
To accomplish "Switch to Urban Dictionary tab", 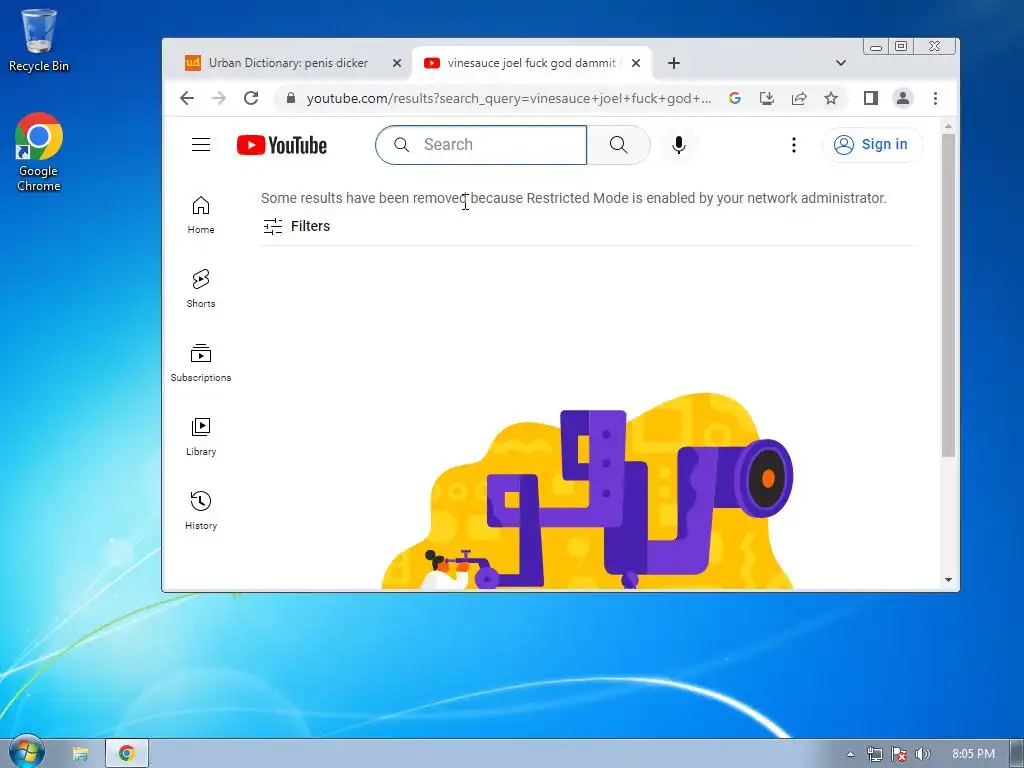I will (x=288, y=63).
